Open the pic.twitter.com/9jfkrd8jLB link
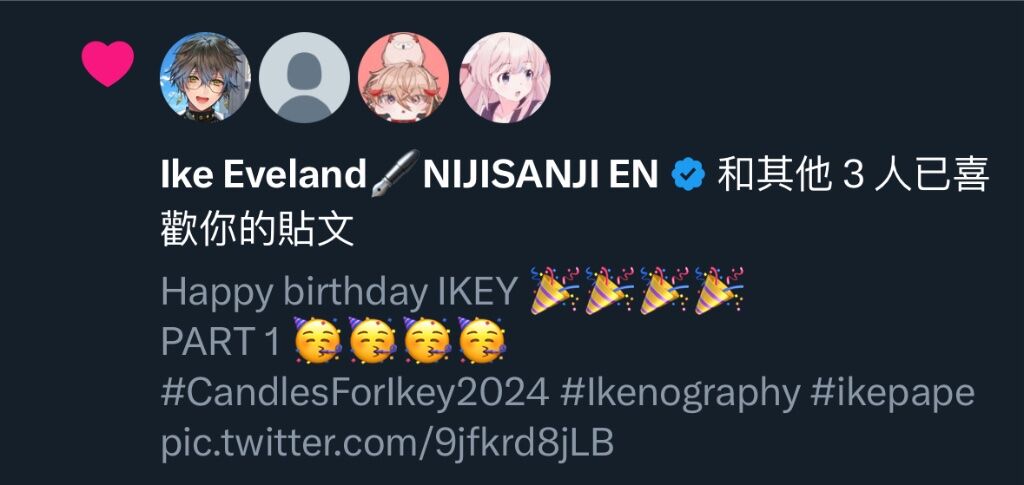This screenshot has height=485, width=1024. [387, 443]
